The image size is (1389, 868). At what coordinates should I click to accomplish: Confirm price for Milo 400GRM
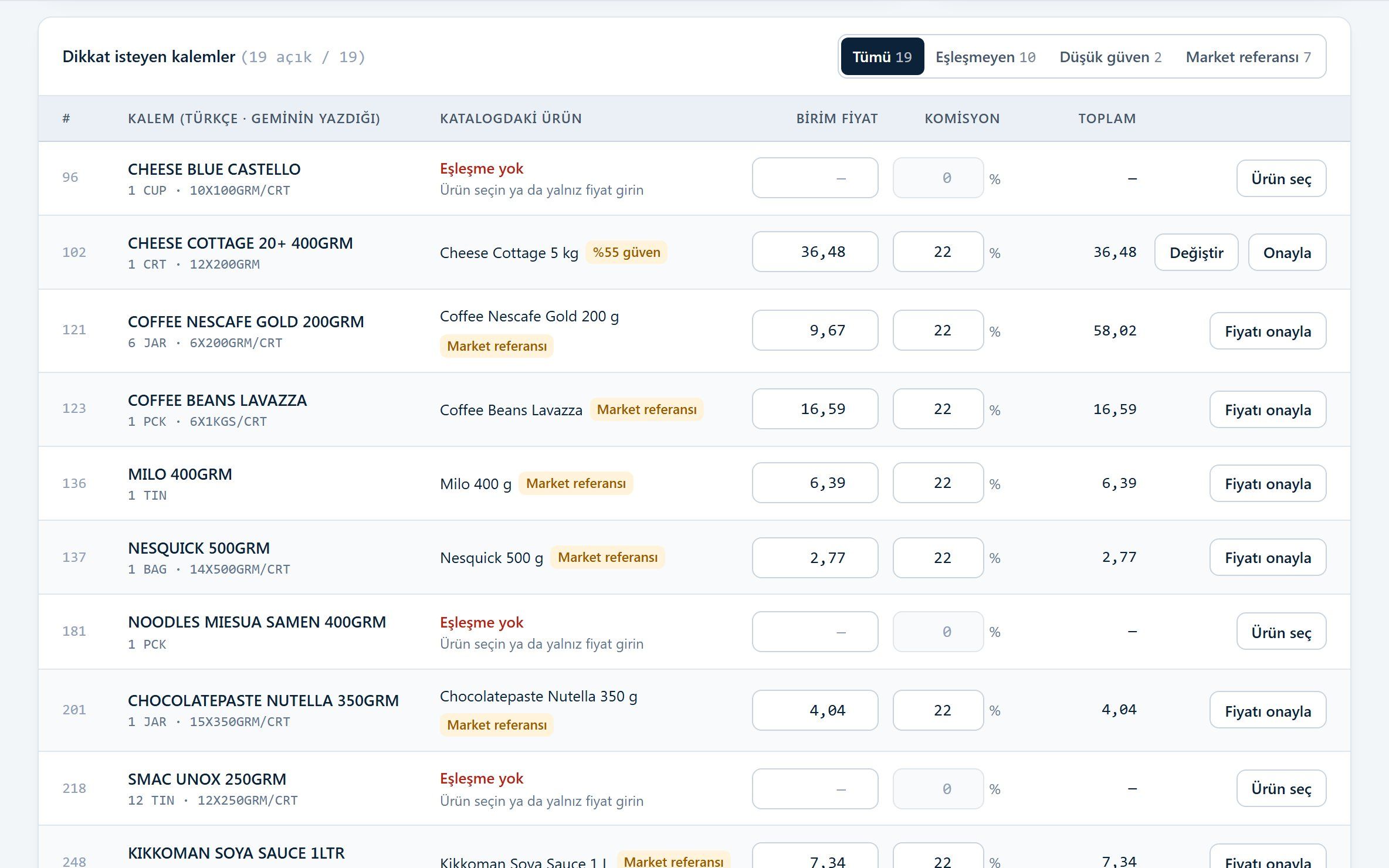1268,483
